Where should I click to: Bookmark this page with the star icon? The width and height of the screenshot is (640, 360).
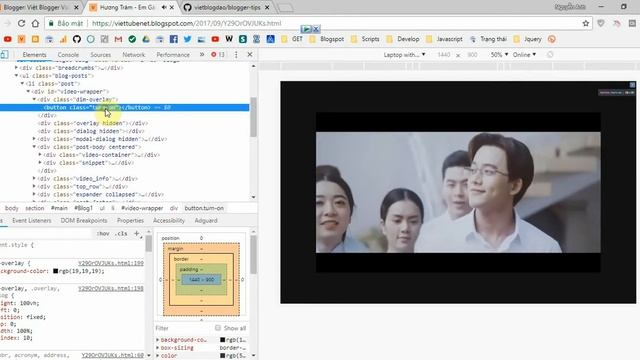coord(586,23)
